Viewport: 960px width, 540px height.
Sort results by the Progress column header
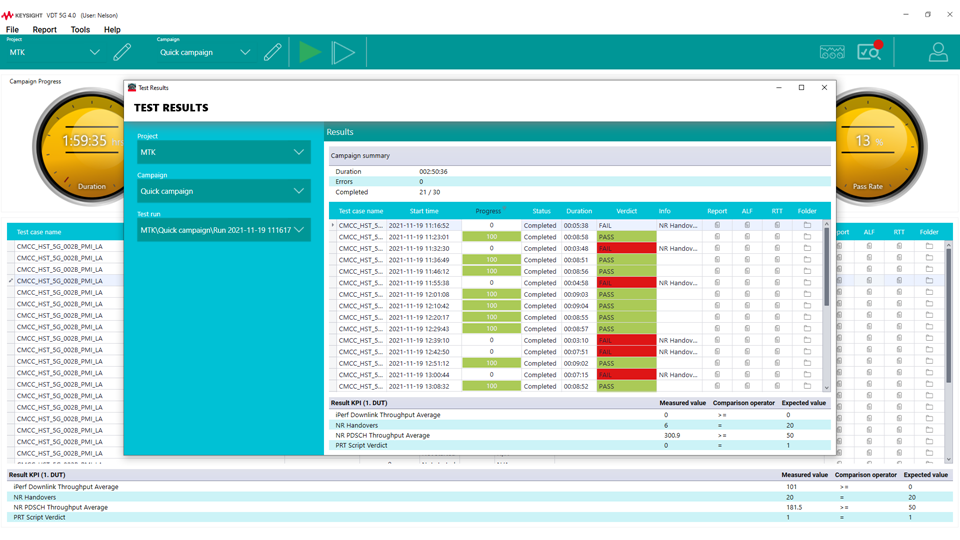489,211
